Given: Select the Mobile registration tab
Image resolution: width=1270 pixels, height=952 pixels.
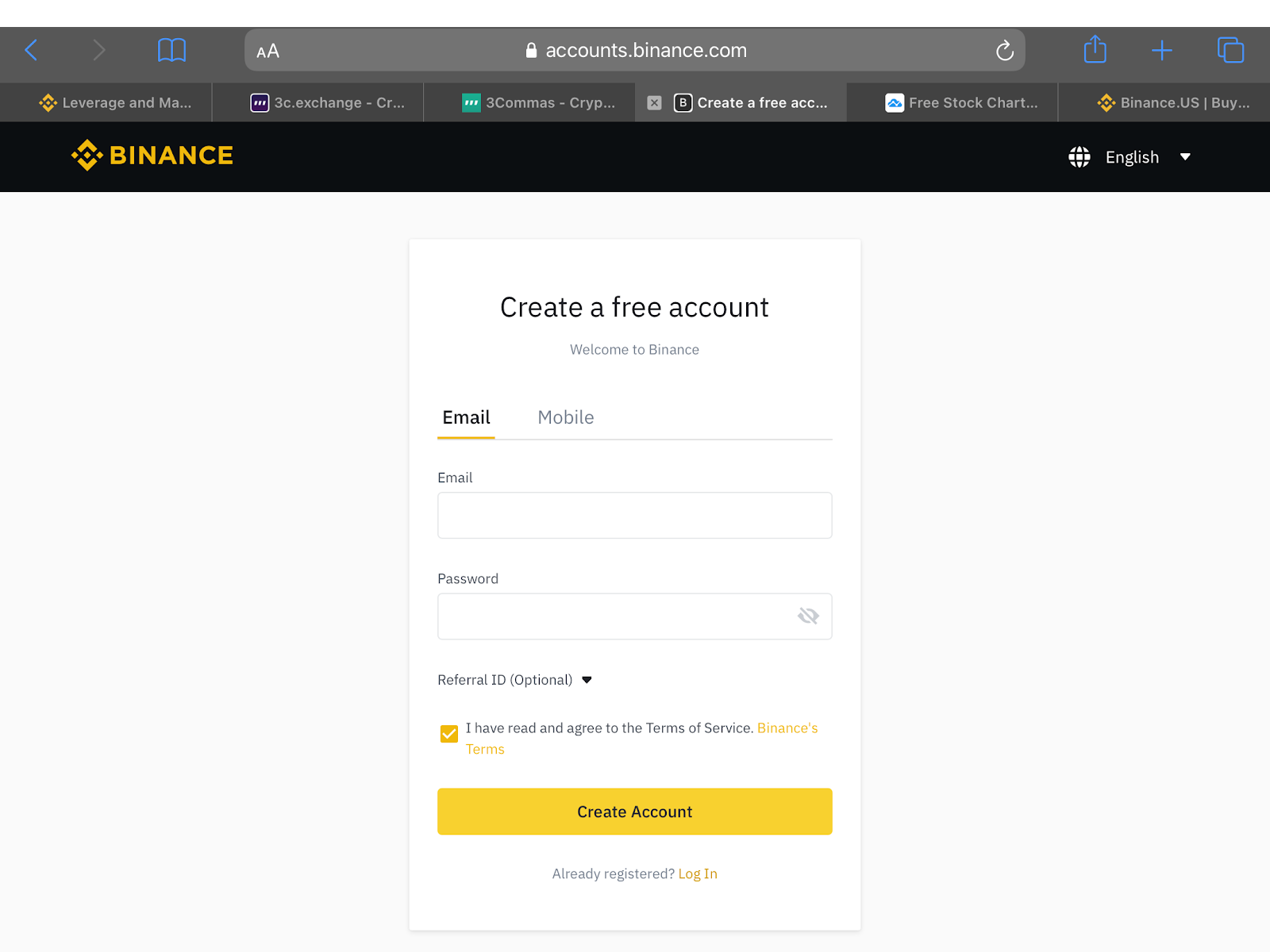Looking at the screenshot, I should (566, 417).
